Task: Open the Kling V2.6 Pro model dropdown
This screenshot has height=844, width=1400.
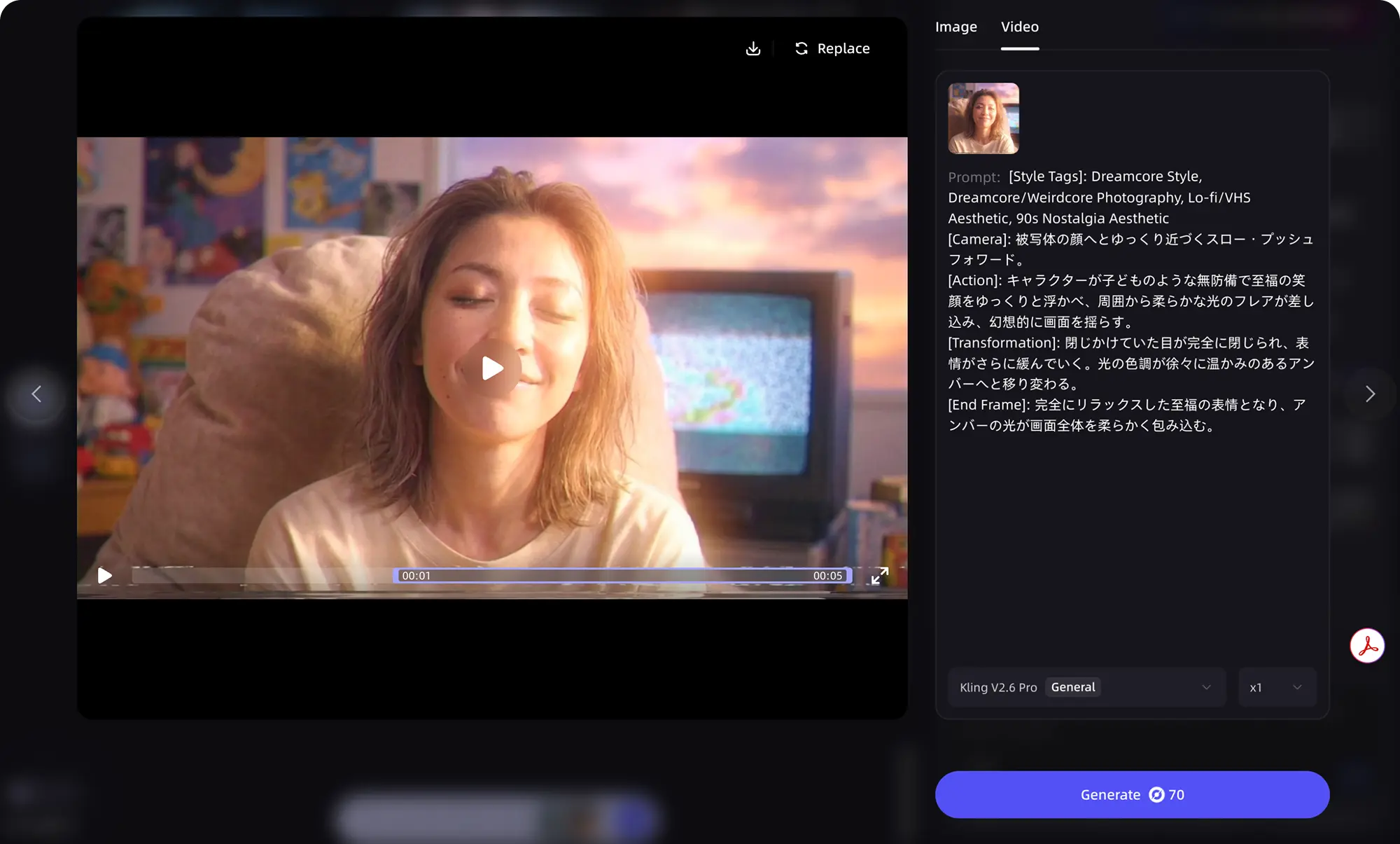Action: (997, 687)
